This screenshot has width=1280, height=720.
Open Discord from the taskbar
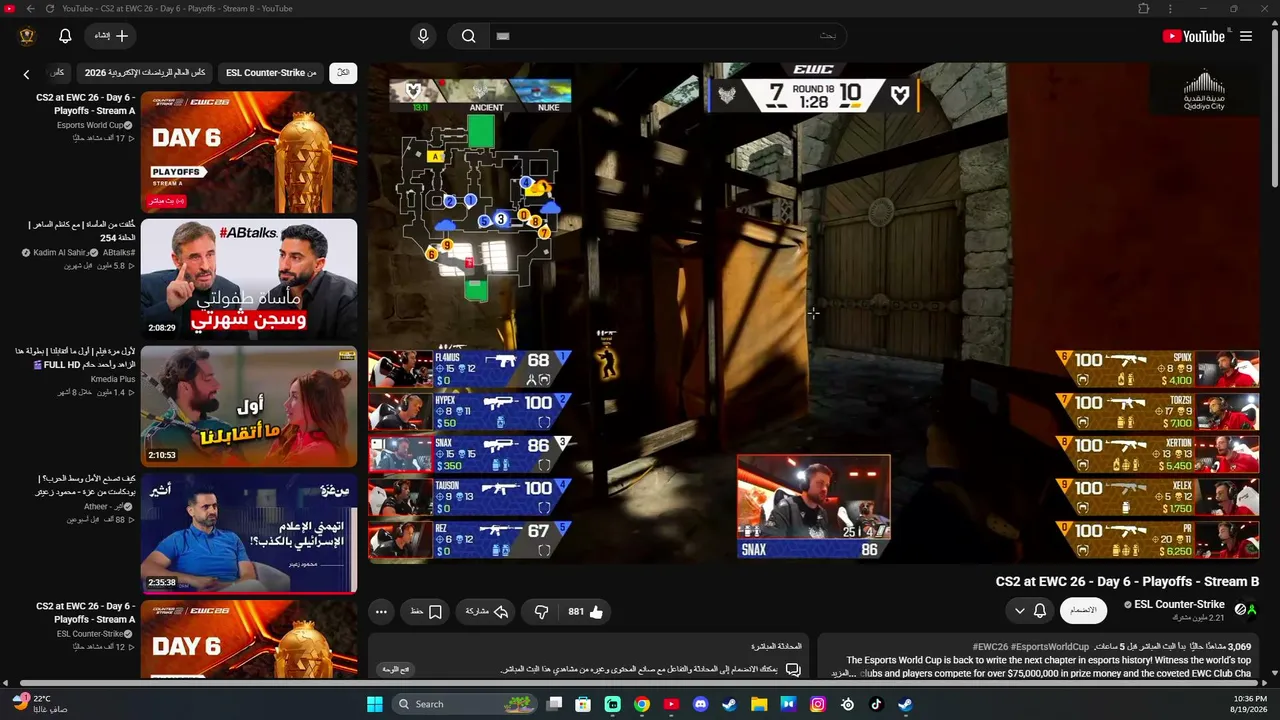(700, 704)
